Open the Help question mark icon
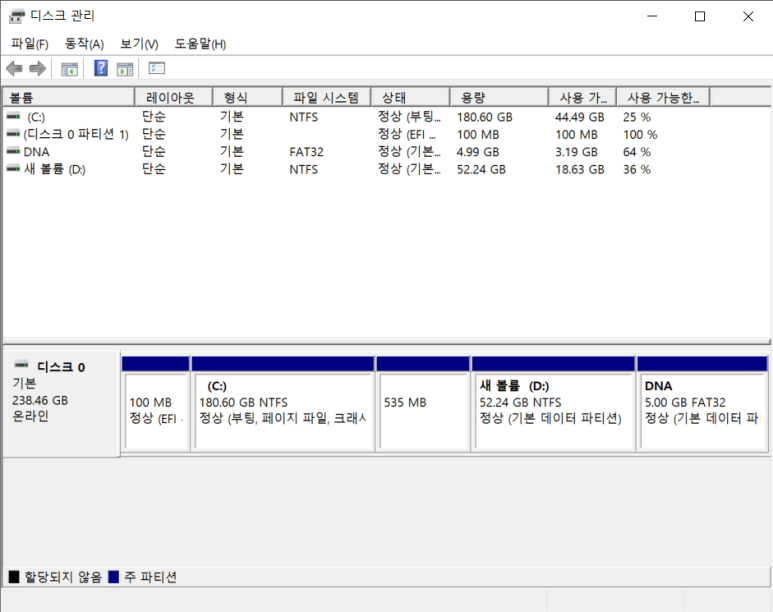The width and height of the screenshot is (773, 612). (x=101, y=68)
